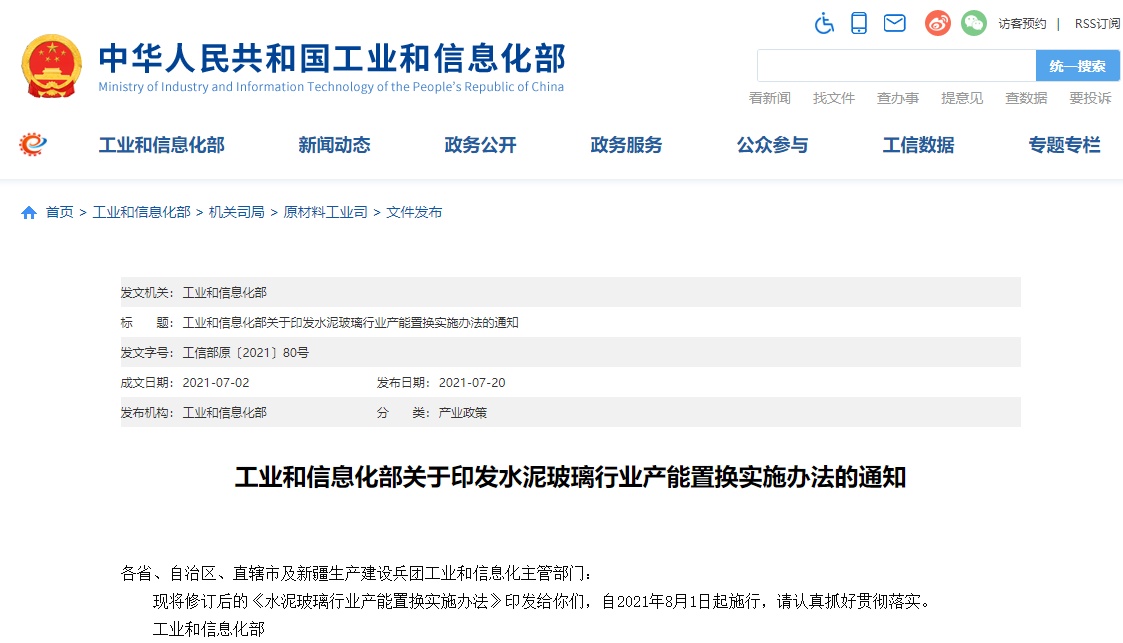Click 文件发布 in the breadcrumb

414,213
